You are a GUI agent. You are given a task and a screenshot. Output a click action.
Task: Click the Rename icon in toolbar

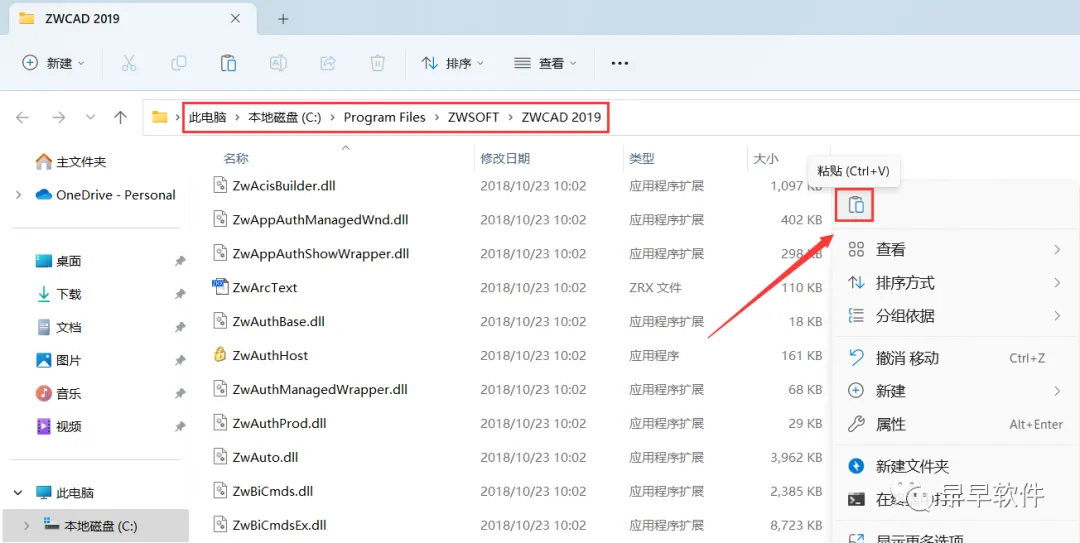(x=278, y=63)
